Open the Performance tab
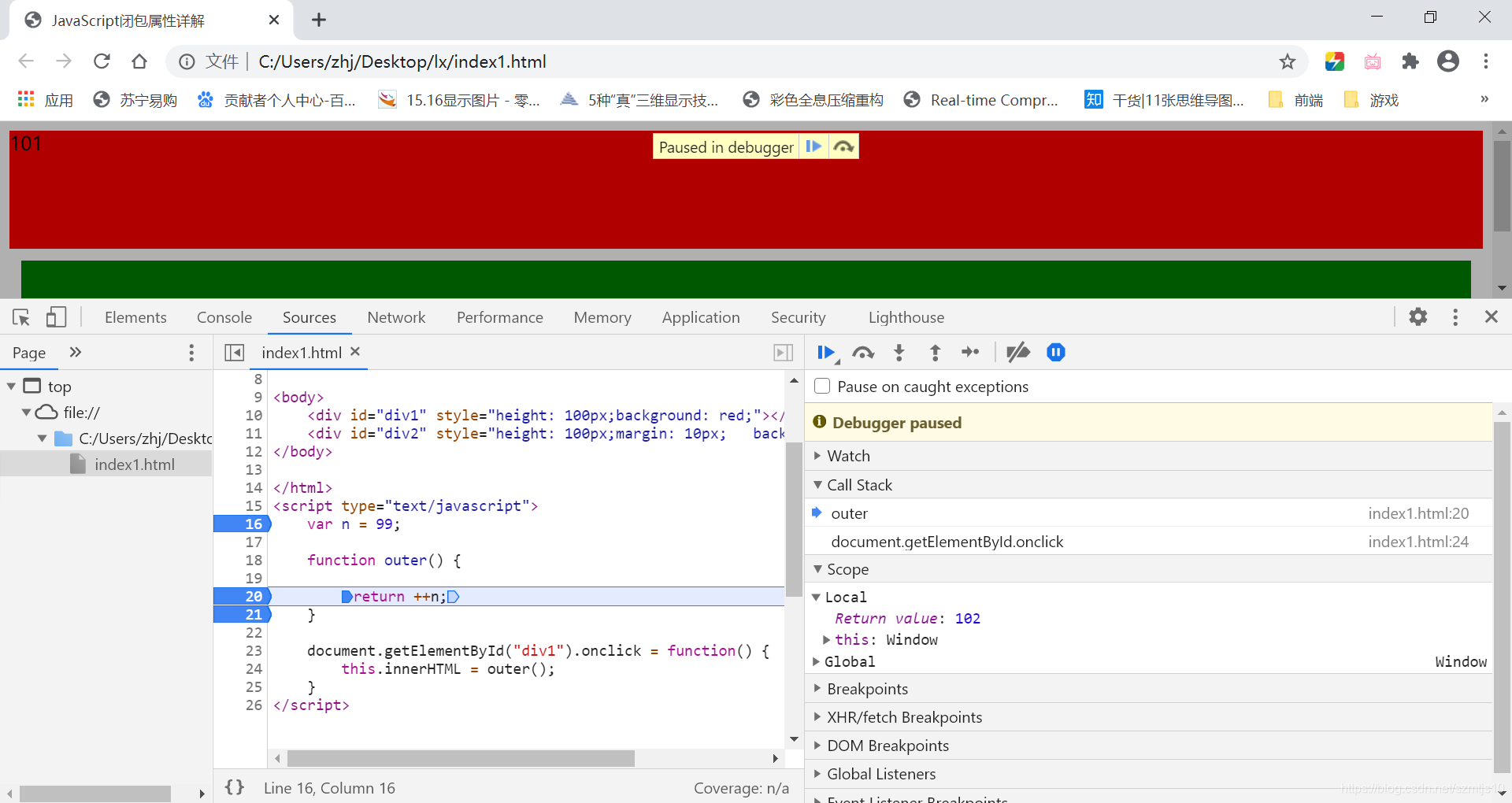This screenshot has width=1512, height=803. [x=500, y=317]
